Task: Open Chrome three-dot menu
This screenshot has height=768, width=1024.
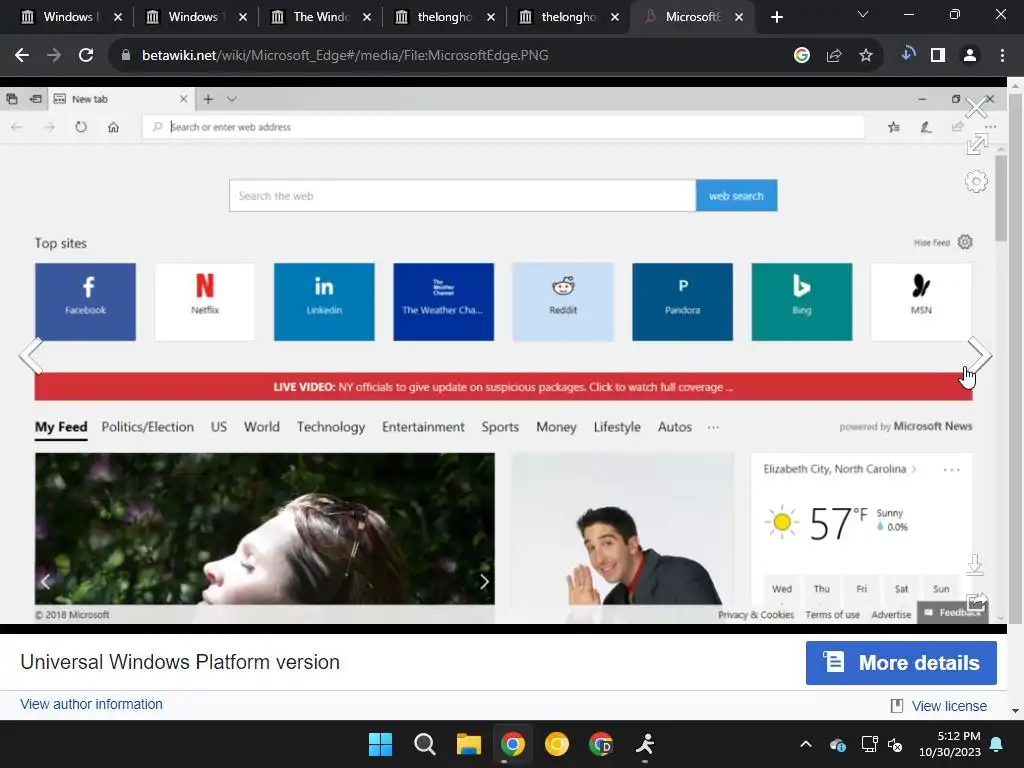Action: [1002, 56]
